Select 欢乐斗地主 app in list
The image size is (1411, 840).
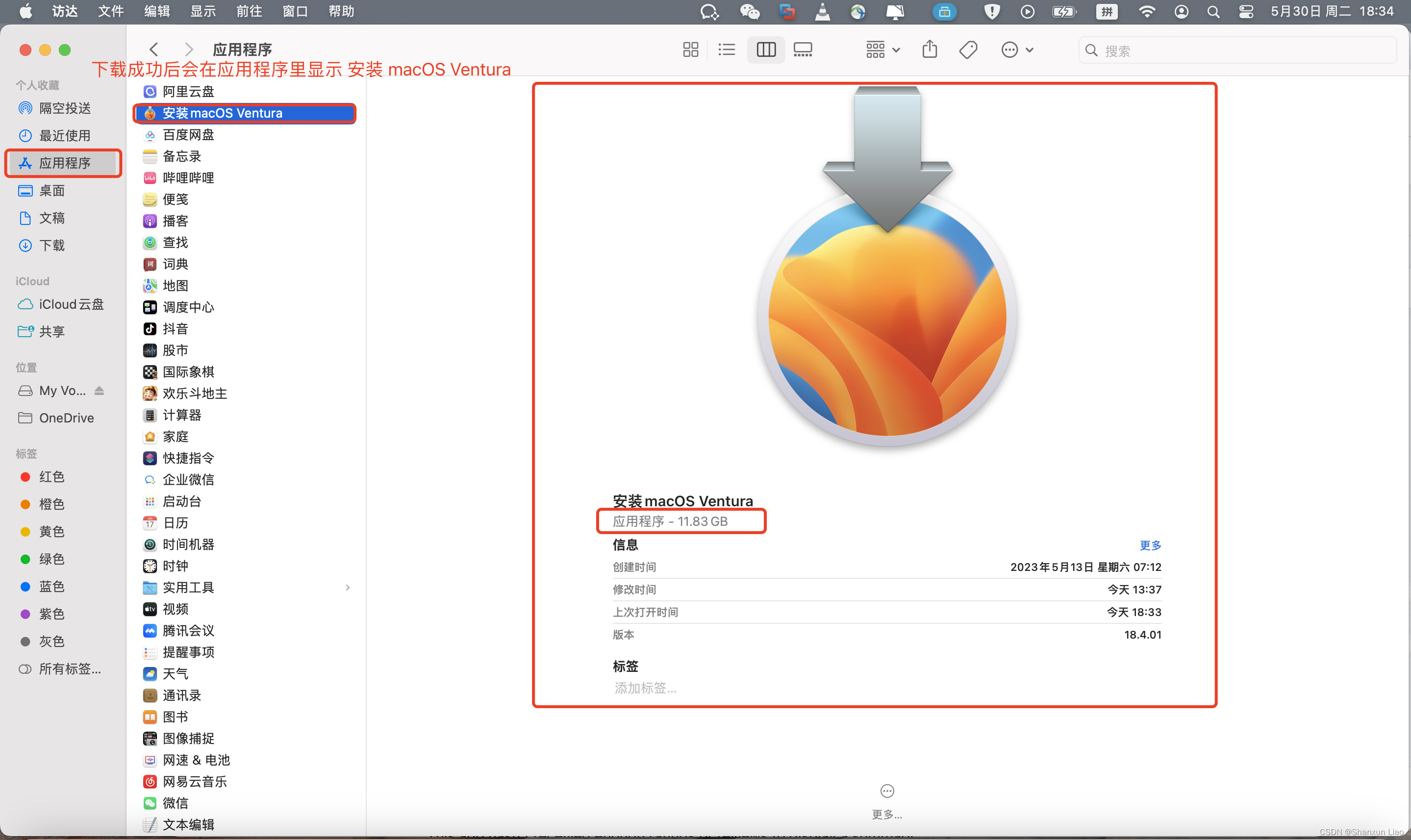click(246, 394)
